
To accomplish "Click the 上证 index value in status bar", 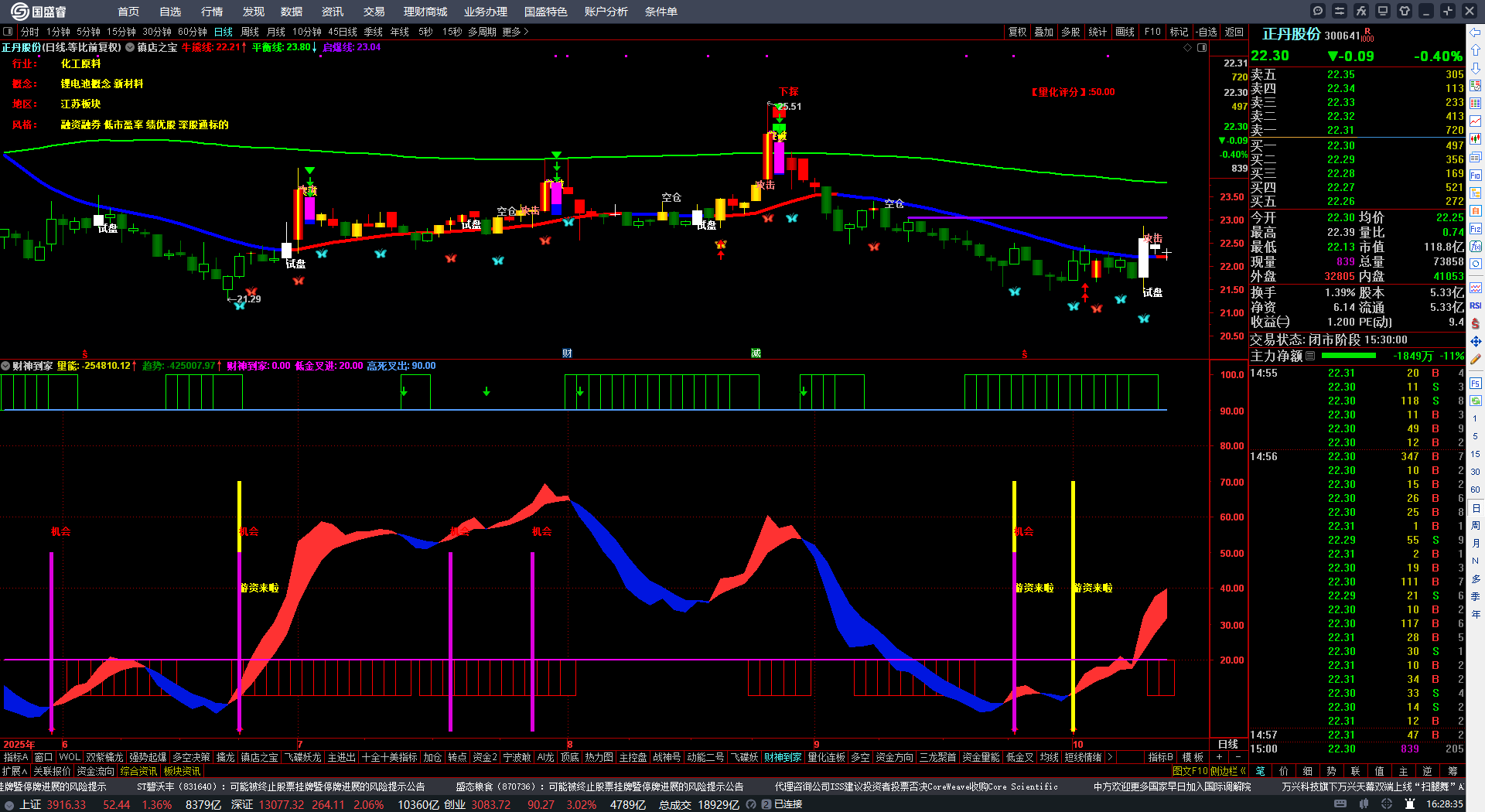I will coord(67,804).
